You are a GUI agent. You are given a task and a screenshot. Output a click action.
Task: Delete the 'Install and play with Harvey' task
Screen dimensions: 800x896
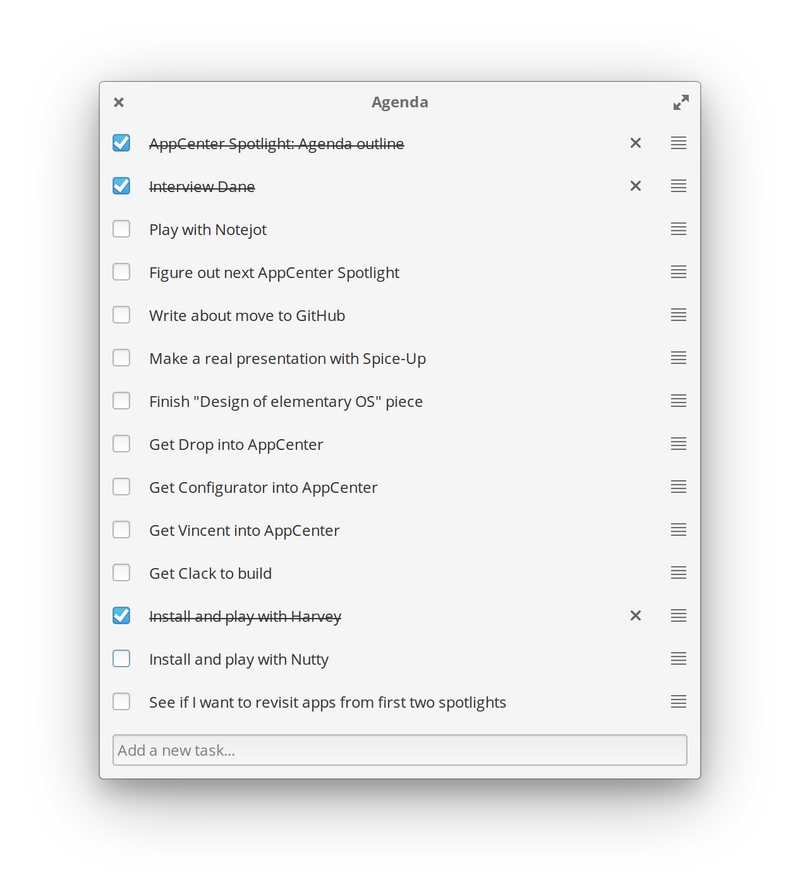click(635, 615)
